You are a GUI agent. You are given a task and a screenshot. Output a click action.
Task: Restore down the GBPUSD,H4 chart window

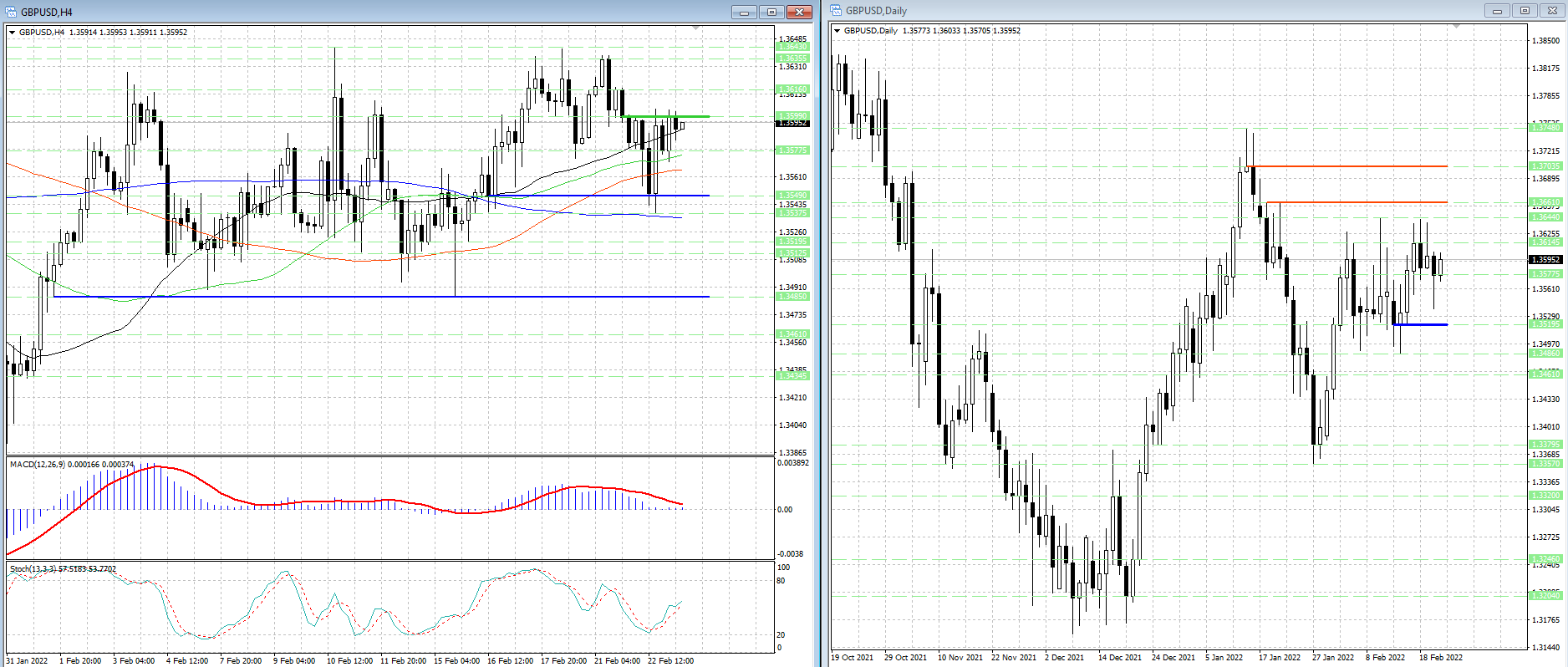(771, 12)
